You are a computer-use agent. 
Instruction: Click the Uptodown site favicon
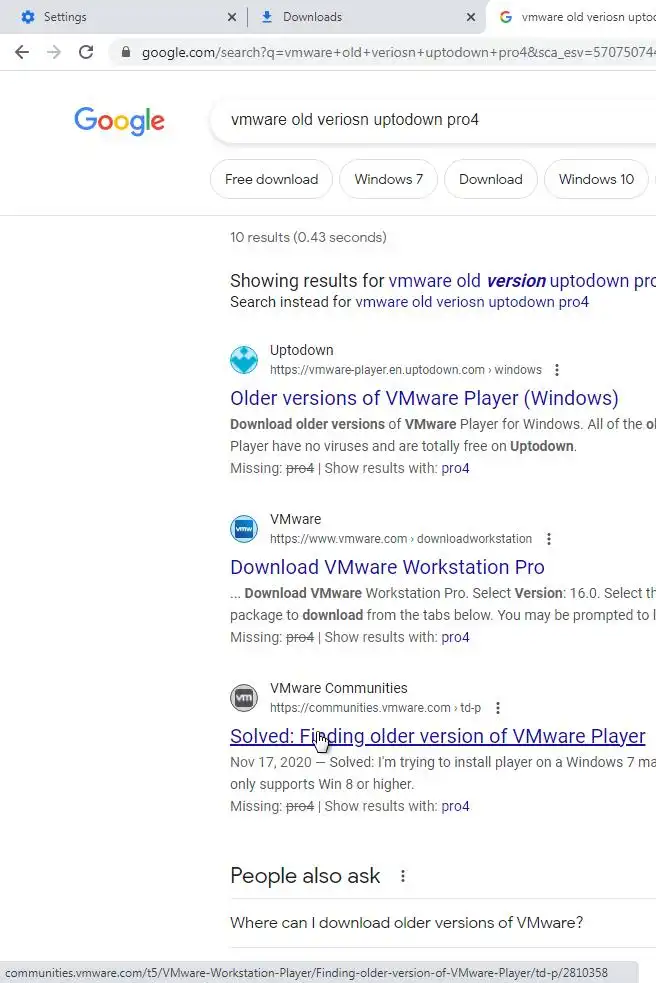[x=244, y=360]
